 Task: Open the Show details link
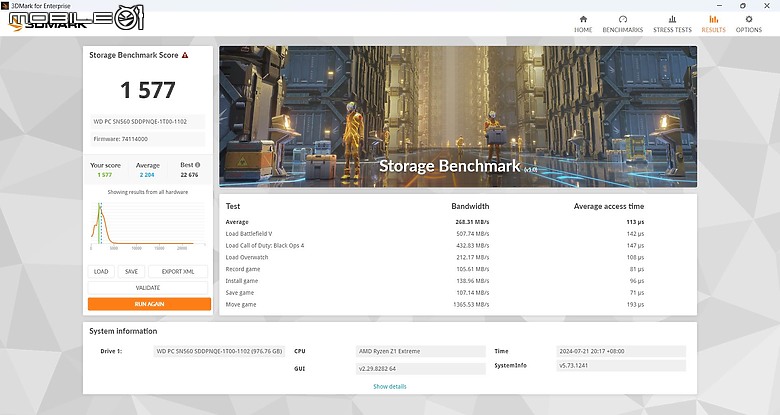point(390,386)
